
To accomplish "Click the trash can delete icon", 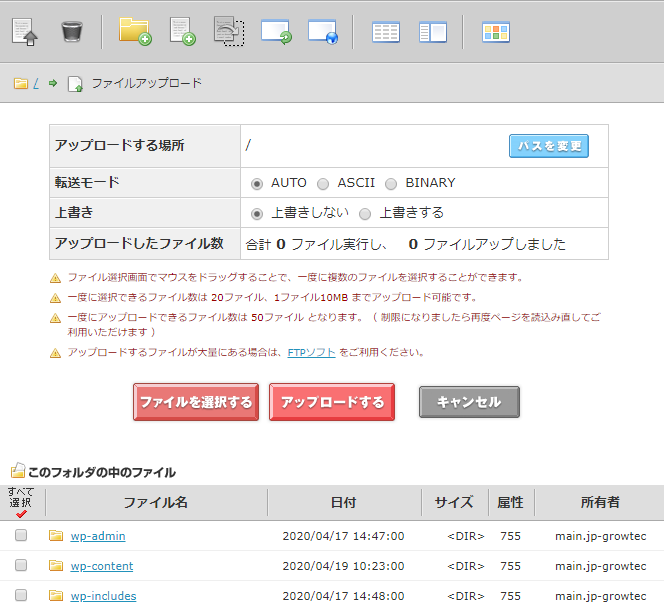I will [x=72, y=32].
